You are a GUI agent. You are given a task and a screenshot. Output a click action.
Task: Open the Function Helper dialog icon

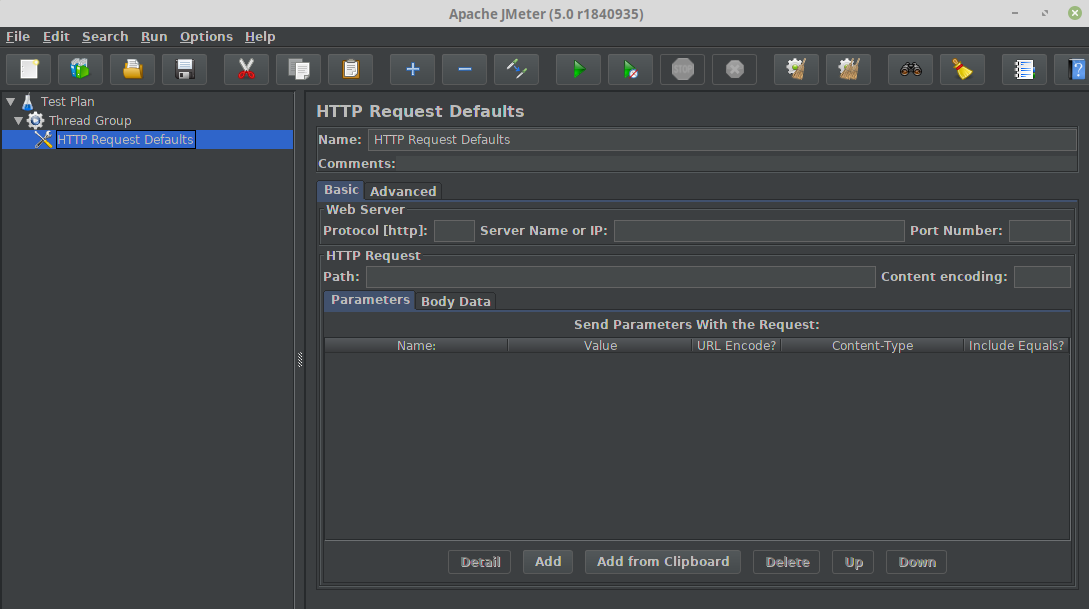(x=1024, y=69)
